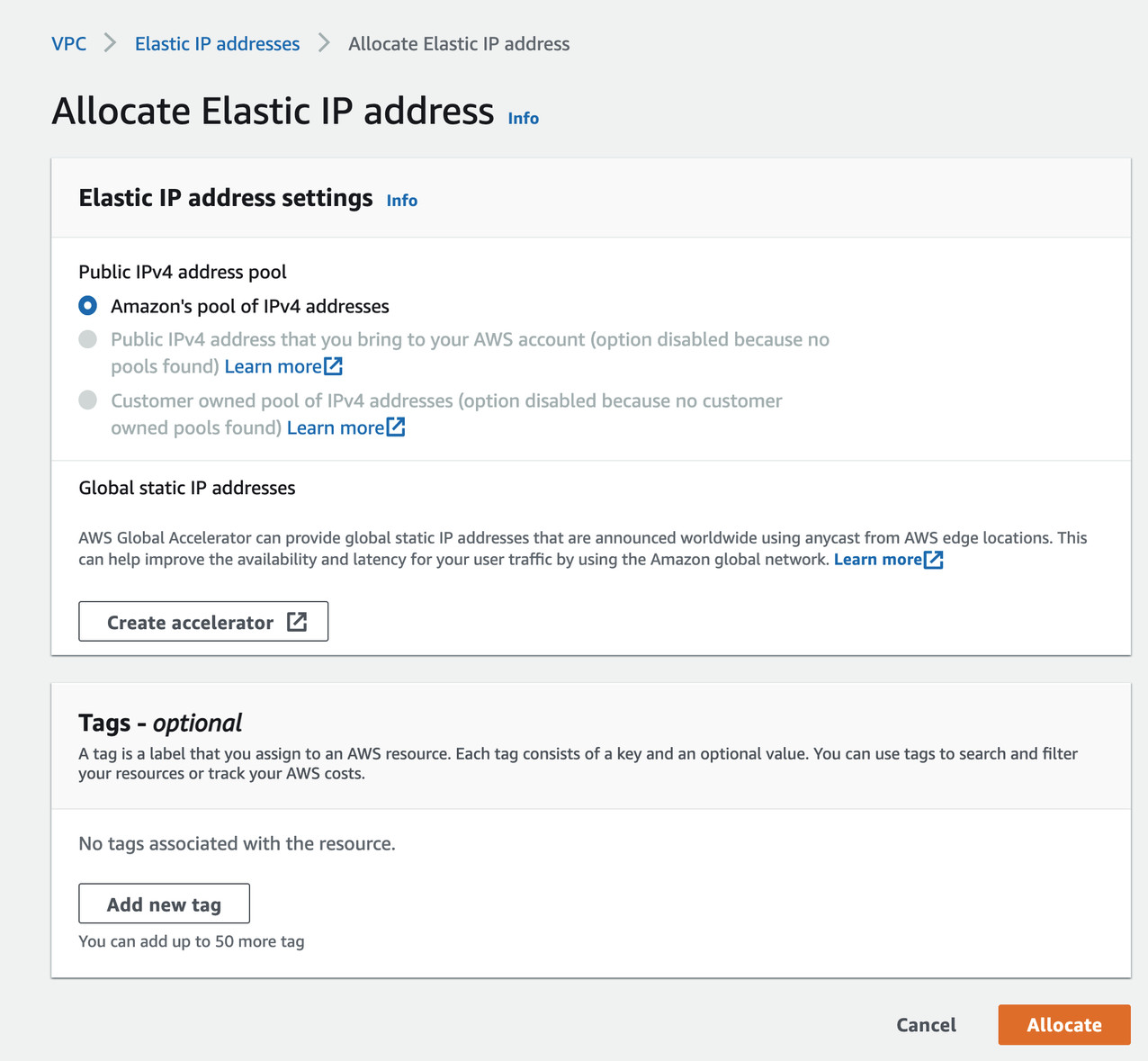Expand the Elastic IP address settings section
The image size is (1148, 1061).
226,197
